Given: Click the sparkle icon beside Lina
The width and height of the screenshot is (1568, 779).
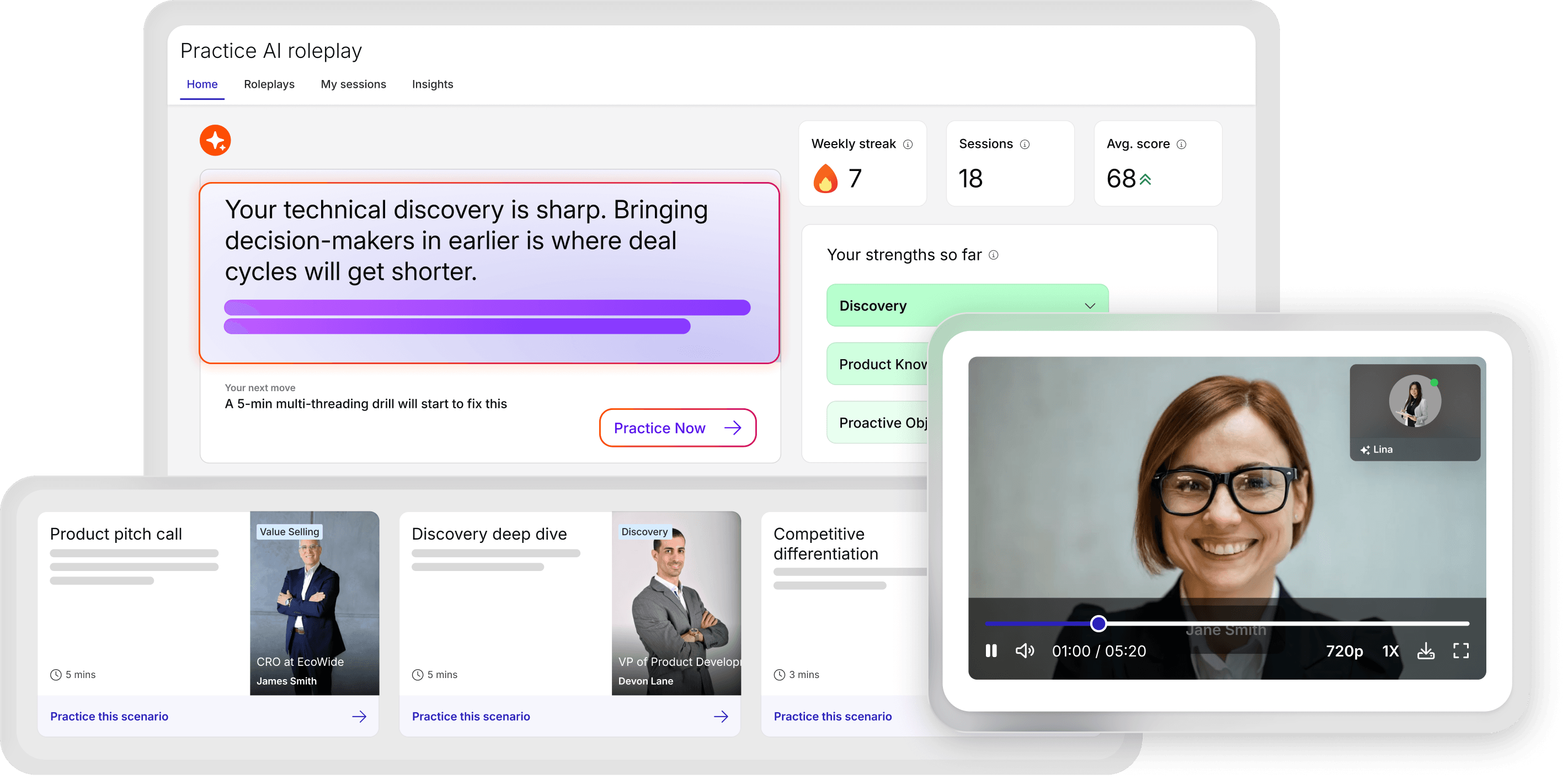Looking at the screenshot, I should (1365, 450).
